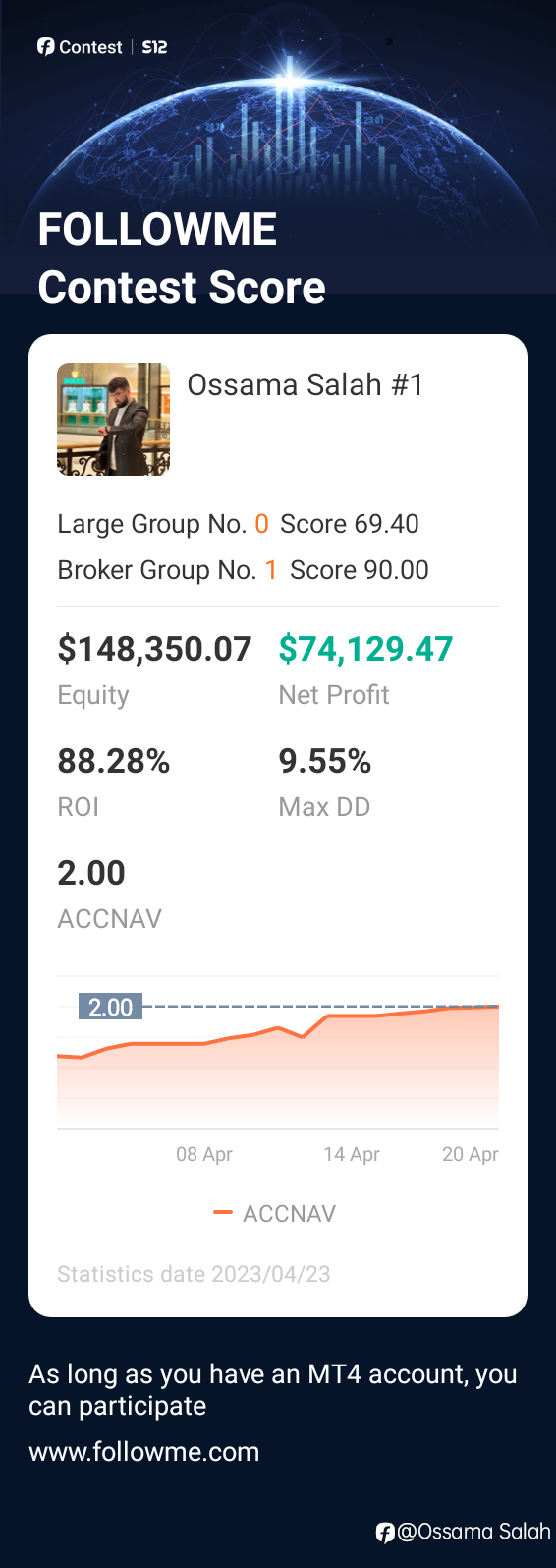This screenshot has height=1568, width=556.
Task: Click the green $74,129.47 Net Profit
Action: tap(365, 649)
